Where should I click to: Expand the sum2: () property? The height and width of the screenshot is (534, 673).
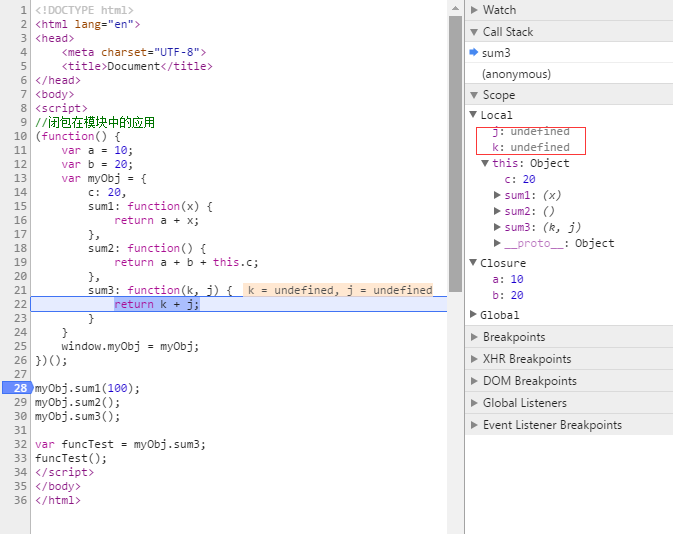click(x=497, y=211)
